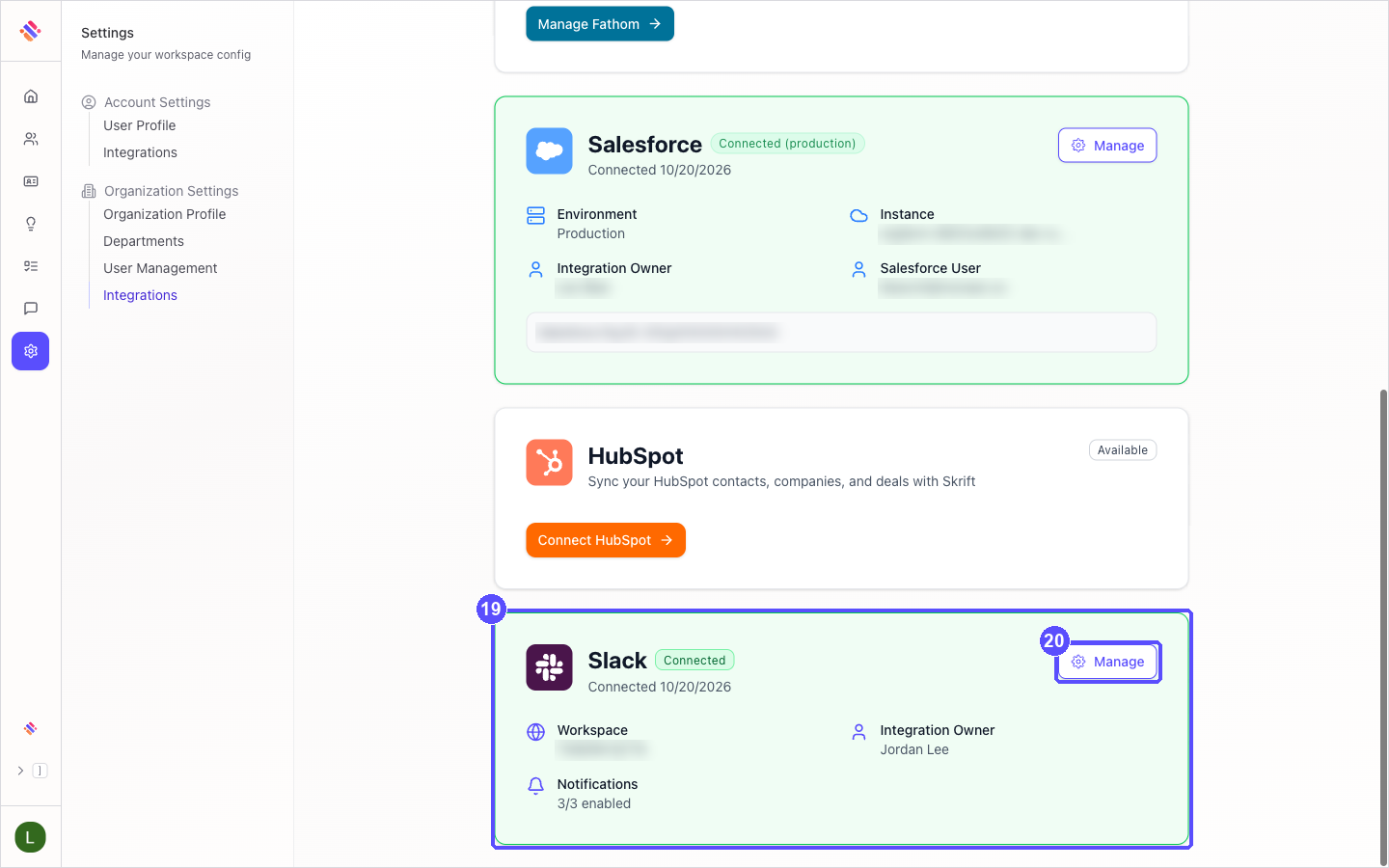Click the Salesforce cloud logo
The height and width of the screenshot is (868, 1389).
549,151
